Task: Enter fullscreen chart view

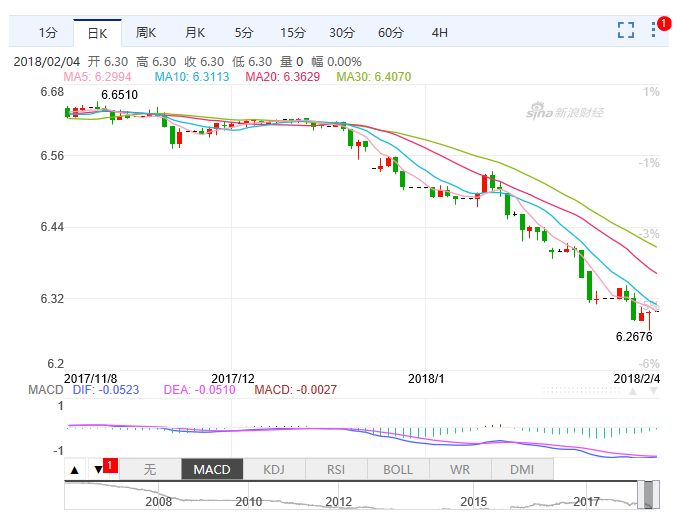Action: tap(626, 30)
